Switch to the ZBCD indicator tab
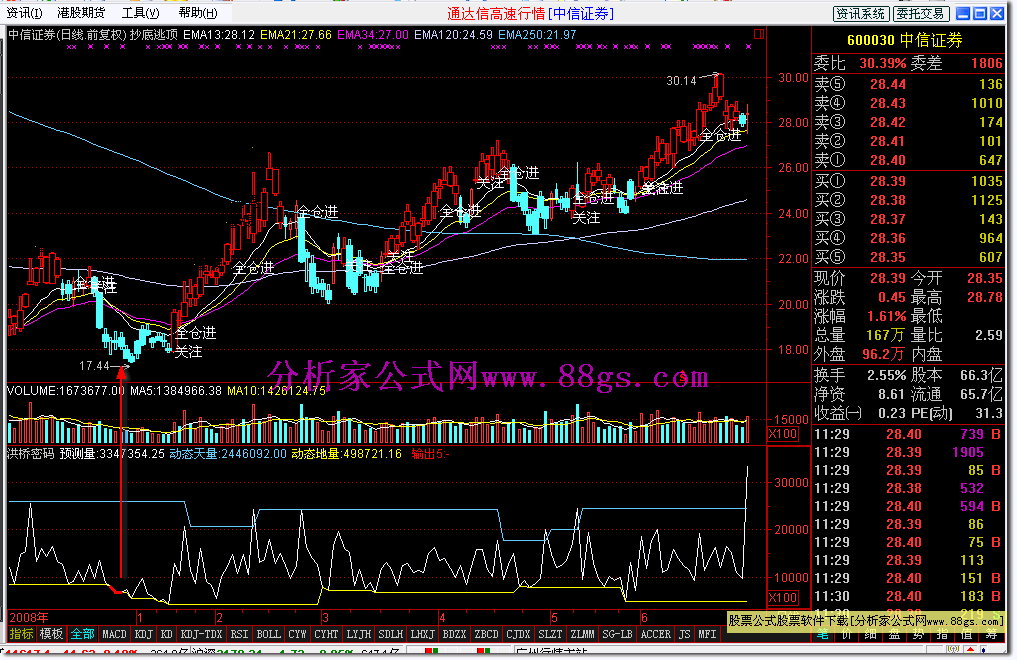The width and height of the screenshot is (1017, 660). (x=486, y=634)
